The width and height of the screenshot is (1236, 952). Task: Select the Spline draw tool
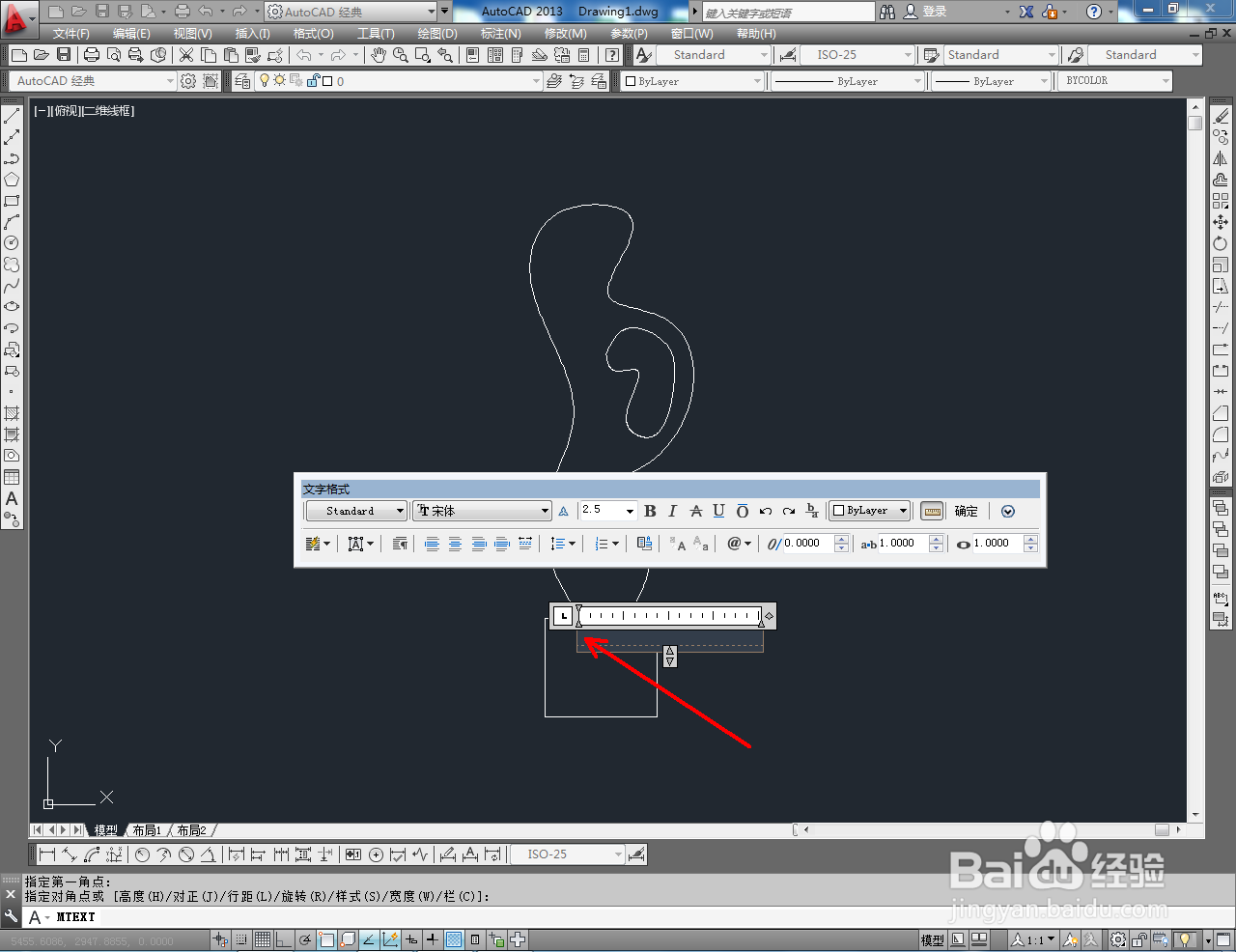pos(12,286)
